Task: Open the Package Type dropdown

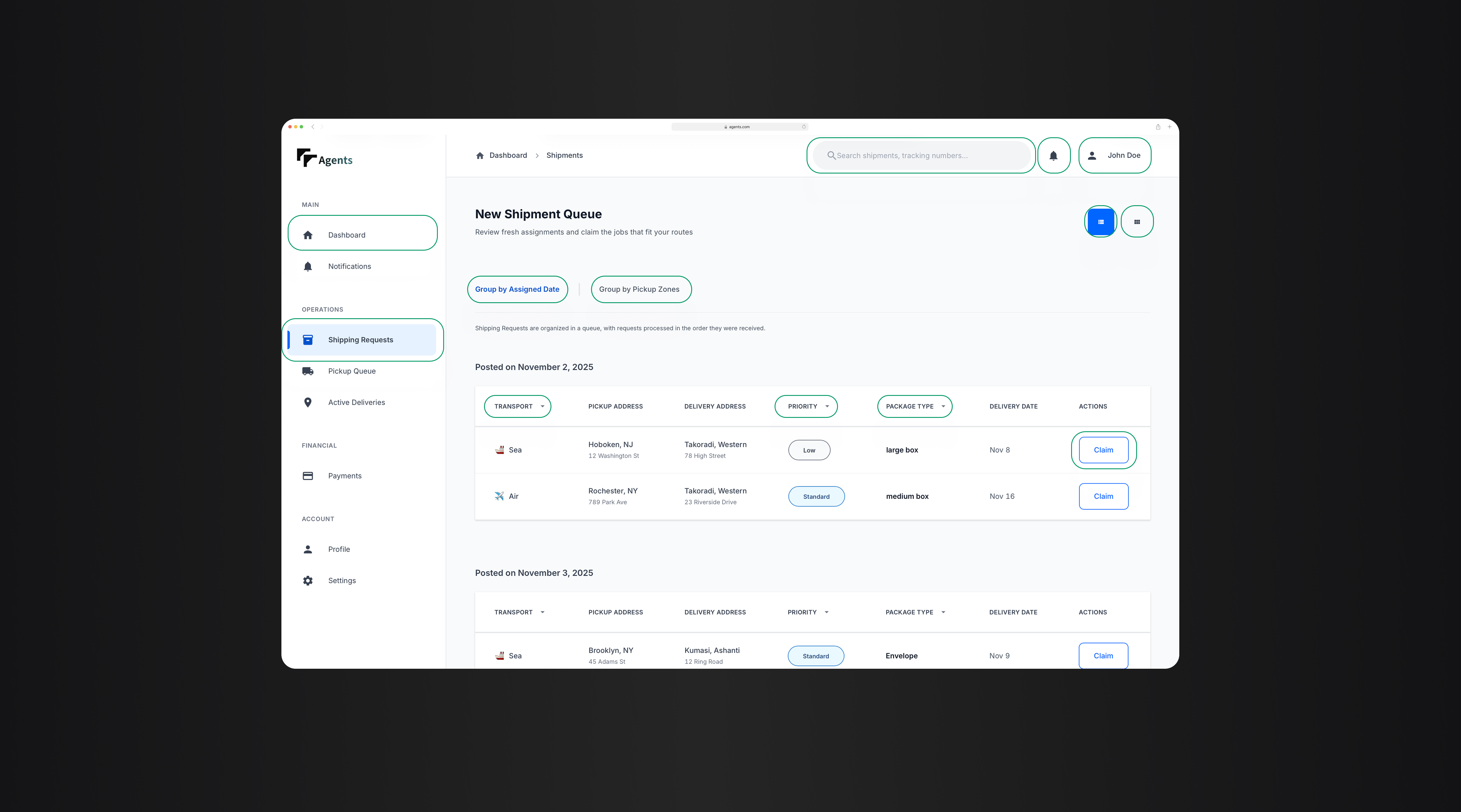Action: coord(914,406)
